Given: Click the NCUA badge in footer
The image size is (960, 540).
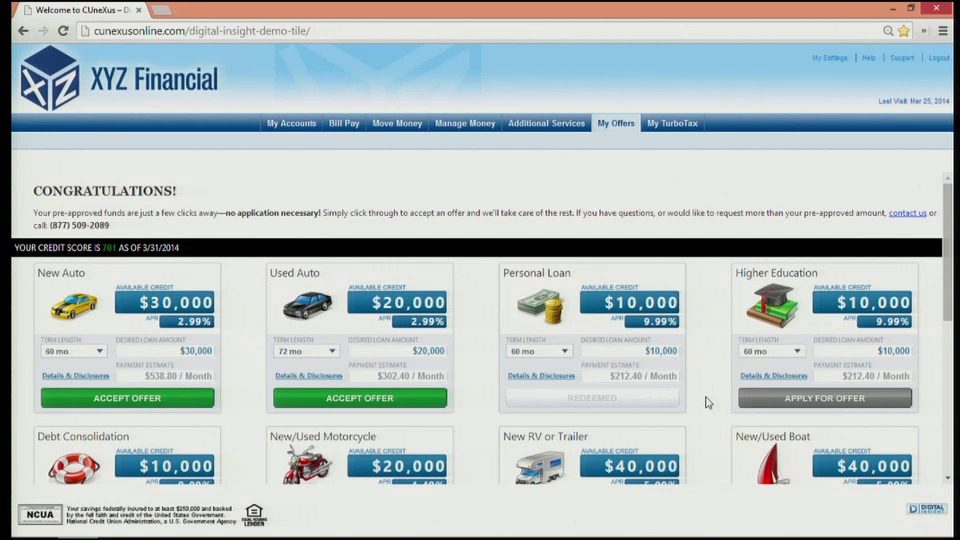Looking at the screenshot, I should pyautogui.click(x=40, y=514).
